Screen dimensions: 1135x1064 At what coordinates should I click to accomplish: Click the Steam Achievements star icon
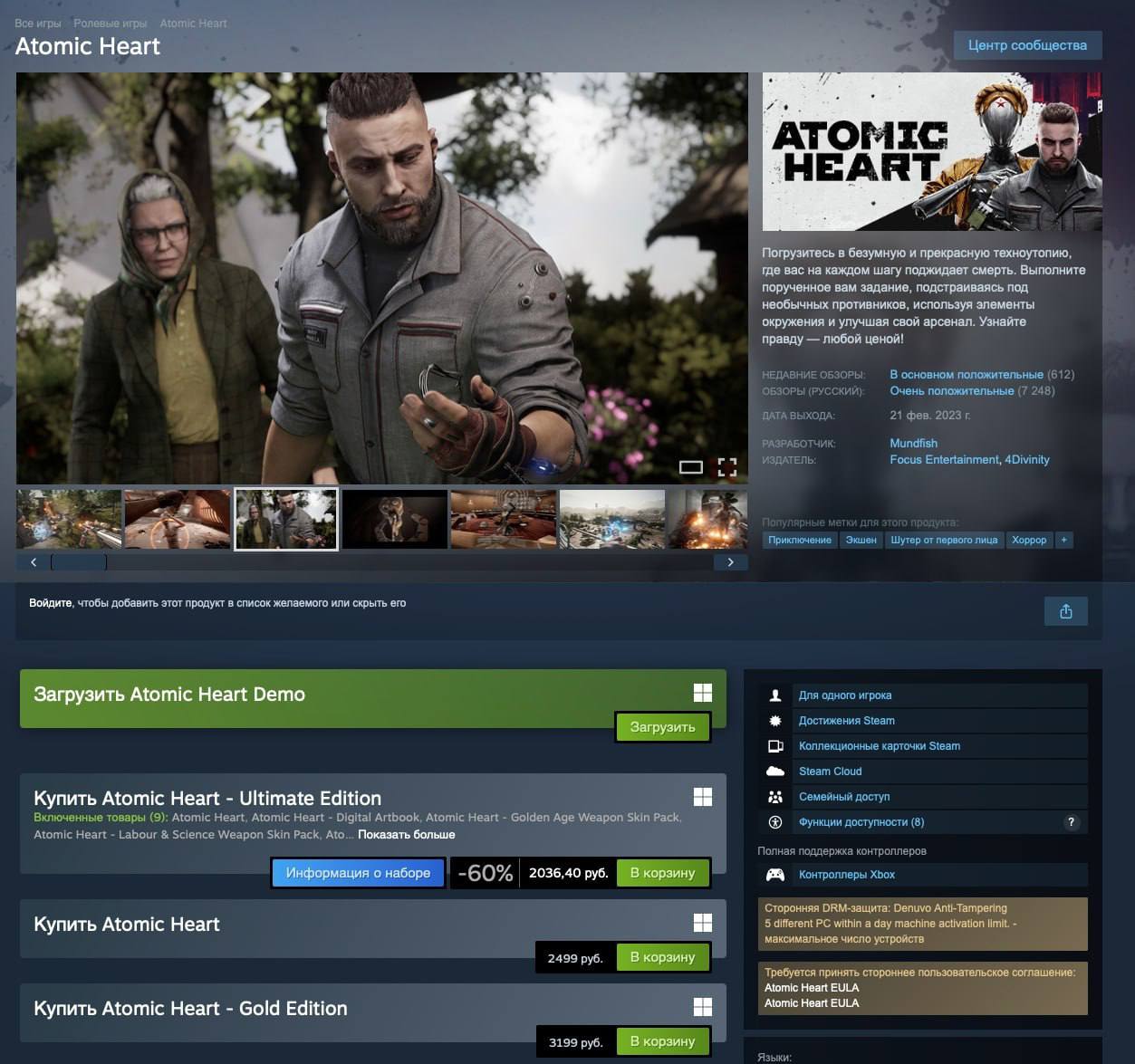click(x=775, y=721)
